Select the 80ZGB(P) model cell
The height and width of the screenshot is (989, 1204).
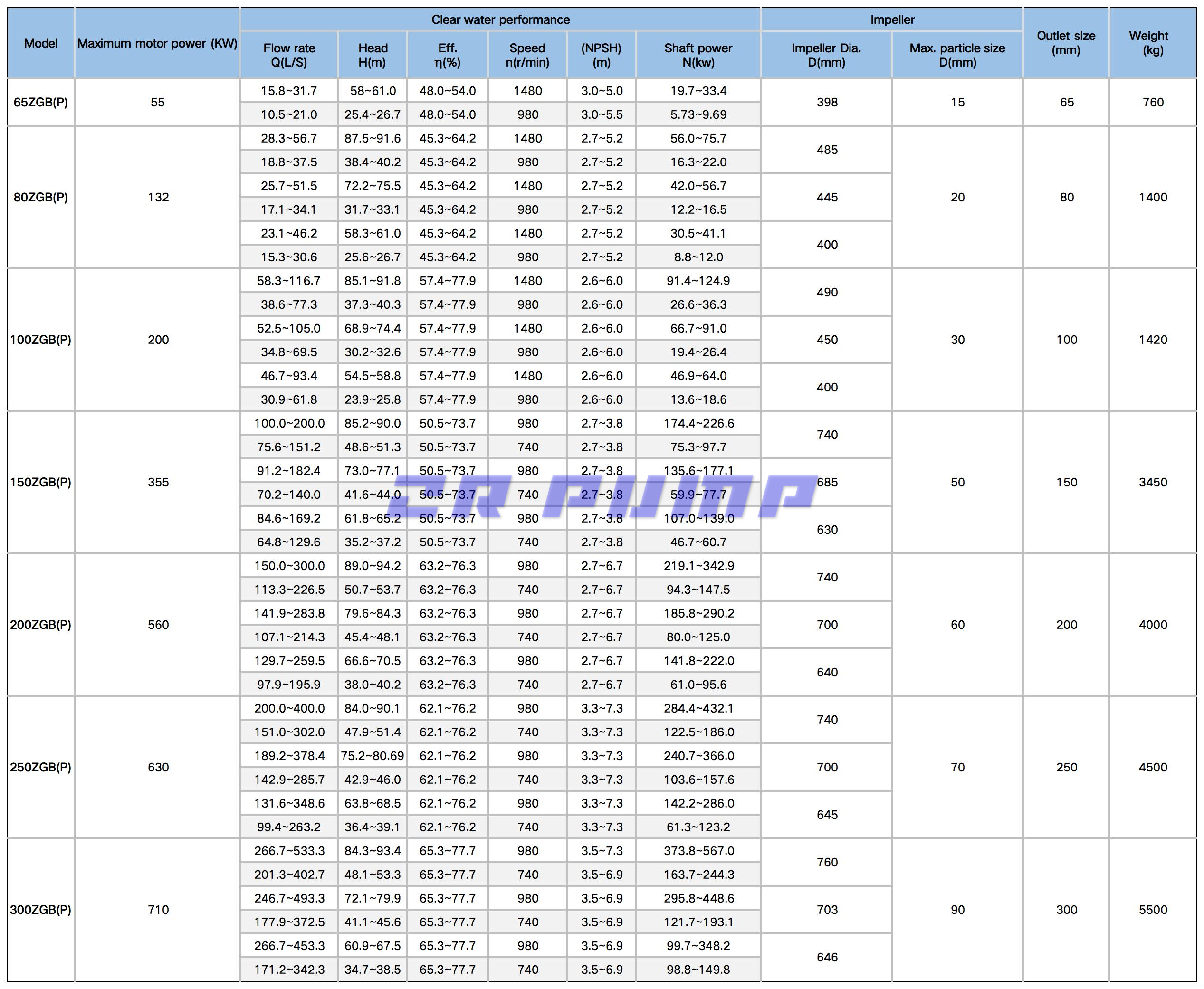(40, 197)
